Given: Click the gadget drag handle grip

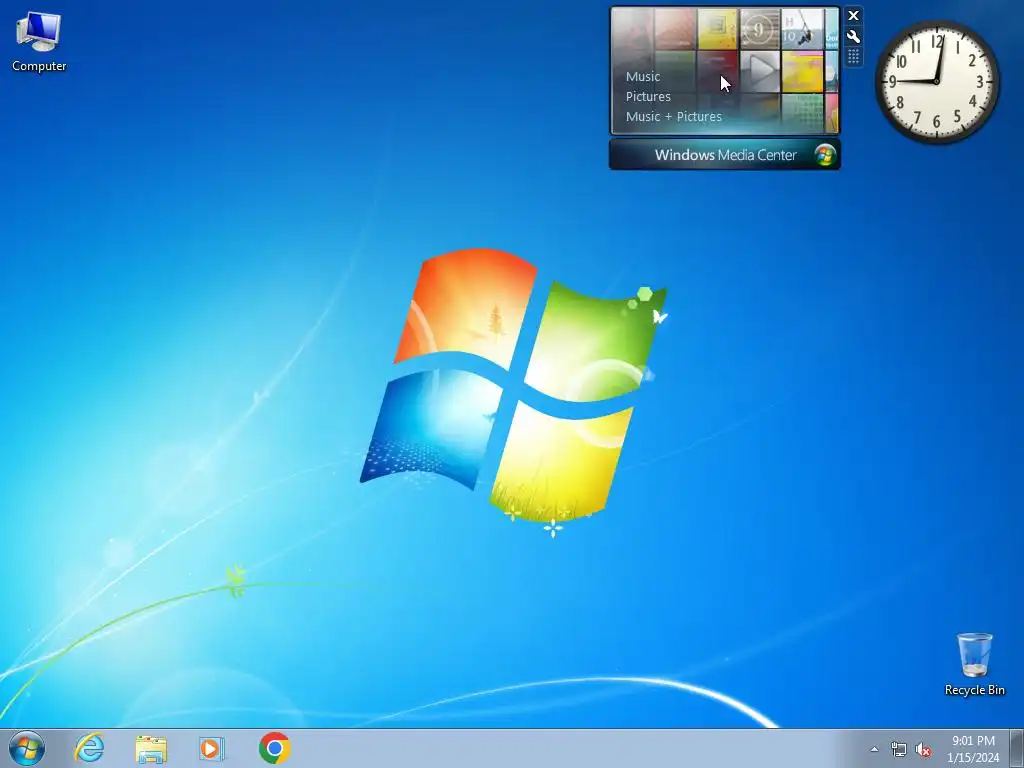Looking at the screenshot, I should 854,57.
